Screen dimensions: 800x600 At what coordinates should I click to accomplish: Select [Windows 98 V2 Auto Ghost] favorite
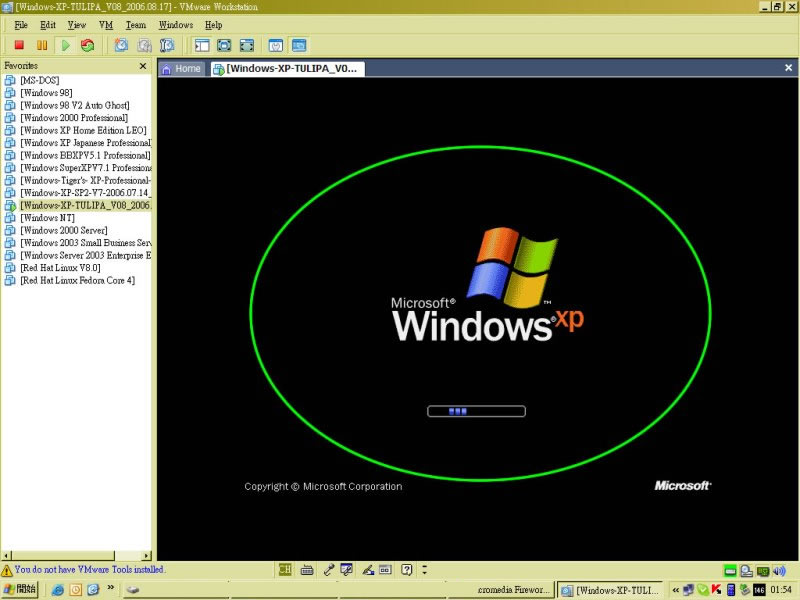67,105
